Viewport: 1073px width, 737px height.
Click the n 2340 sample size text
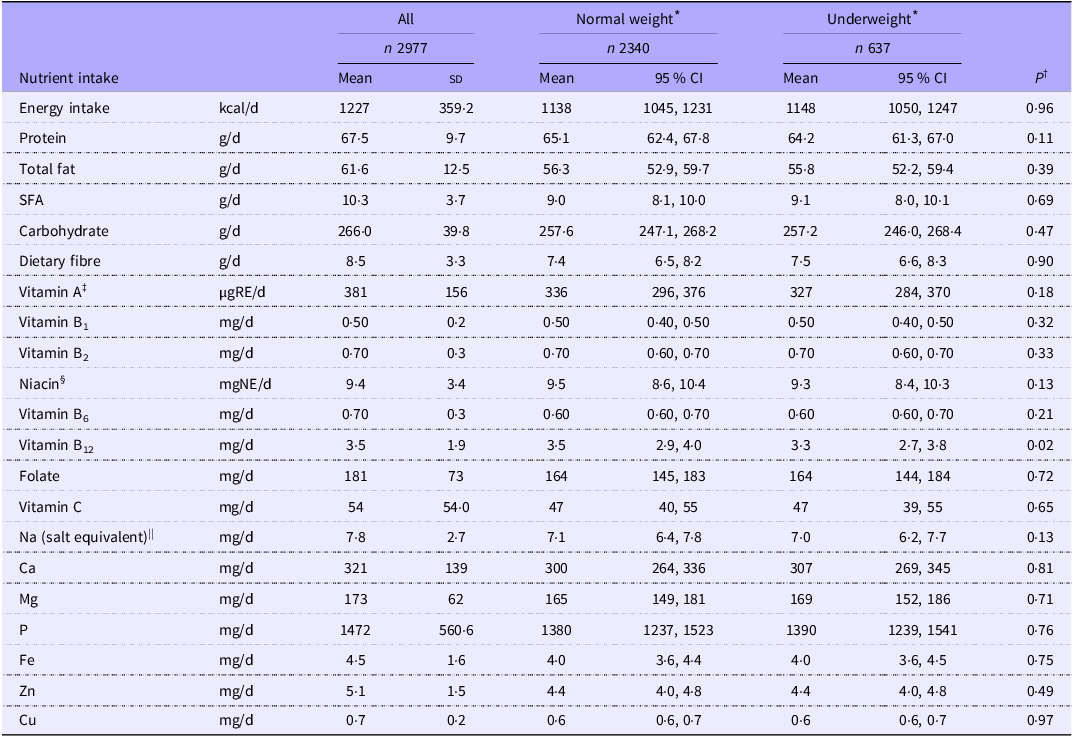628,49
